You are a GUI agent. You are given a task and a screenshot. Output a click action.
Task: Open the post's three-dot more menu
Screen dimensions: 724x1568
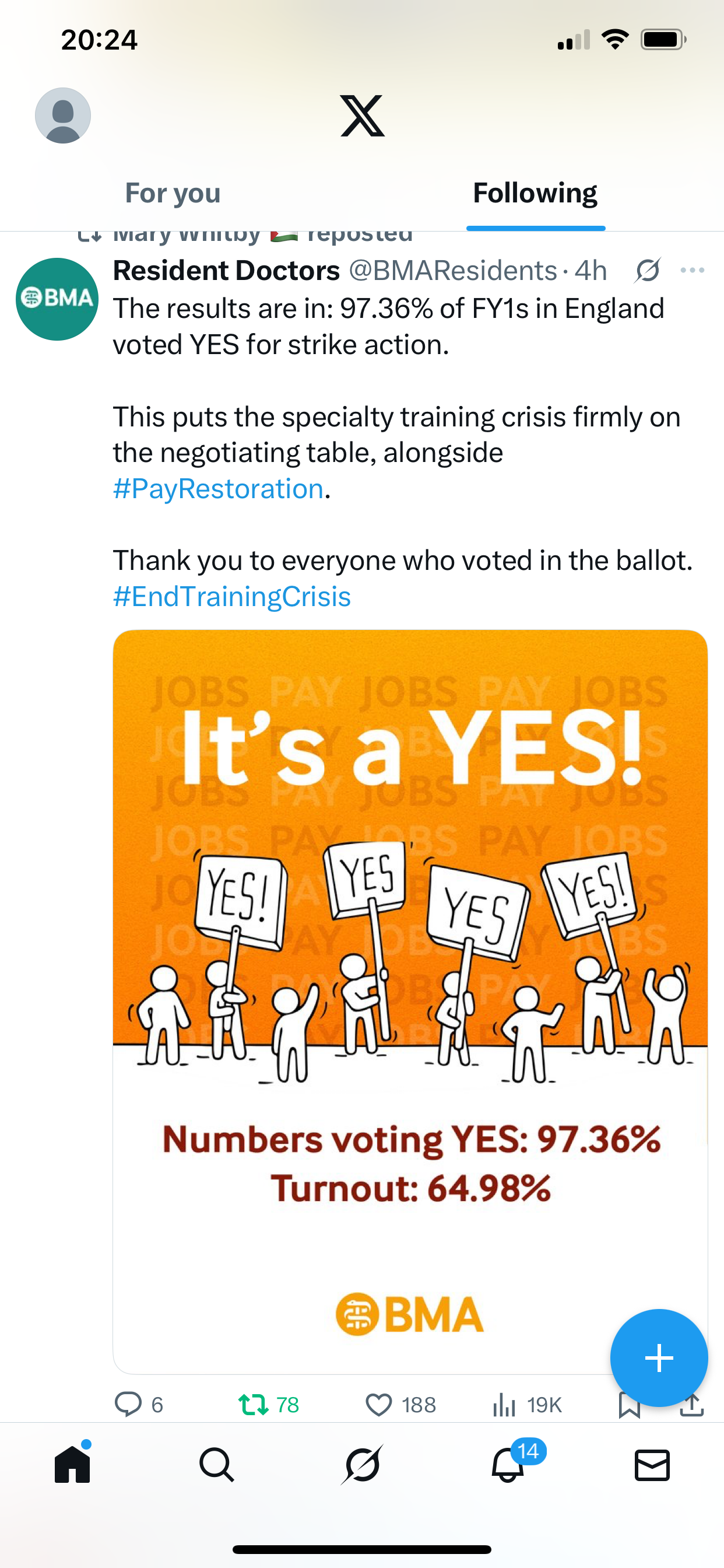pos(693,271)
